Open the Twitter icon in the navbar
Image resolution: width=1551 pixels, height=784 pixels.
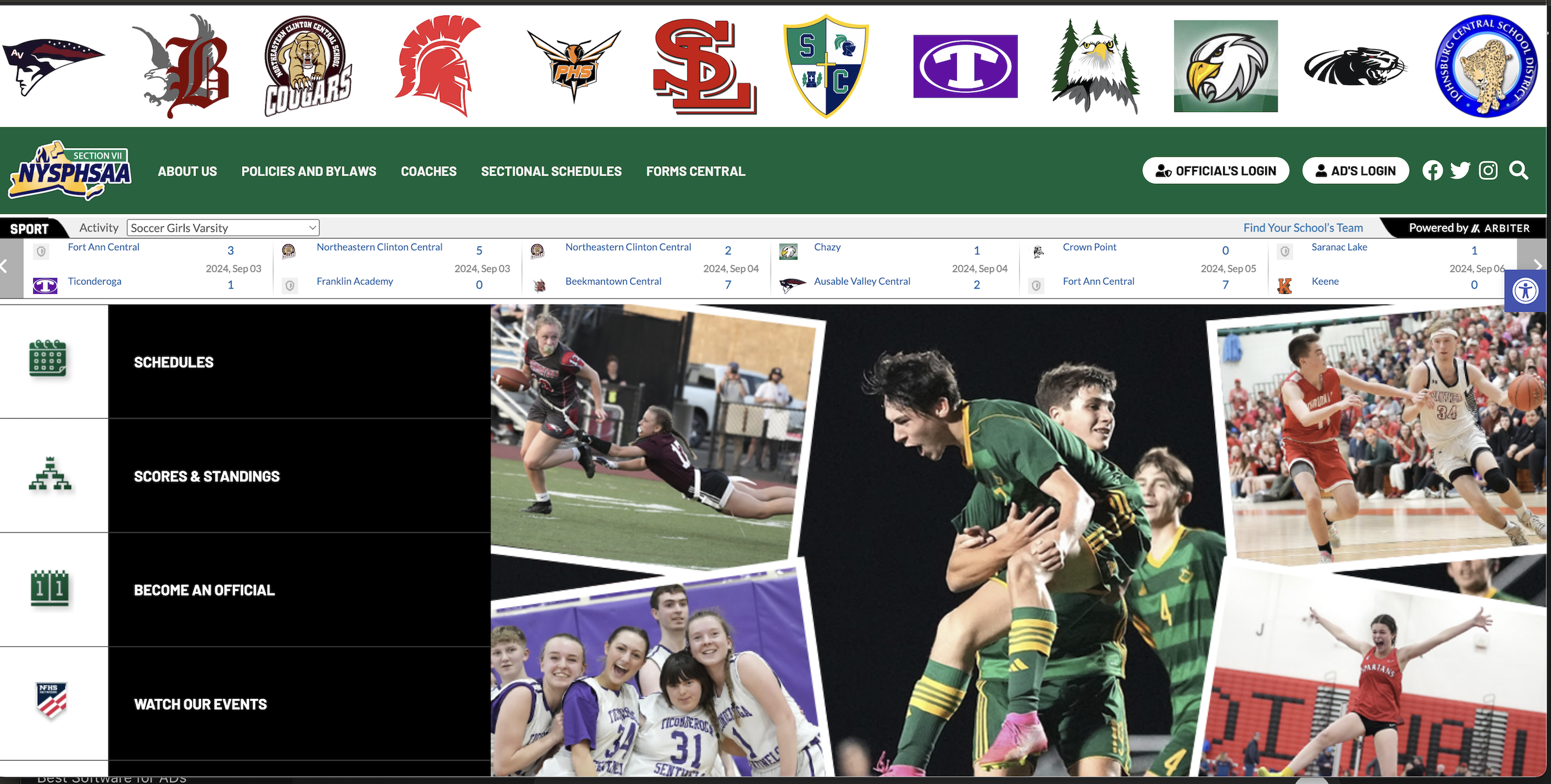click(x=1460, y=171)
